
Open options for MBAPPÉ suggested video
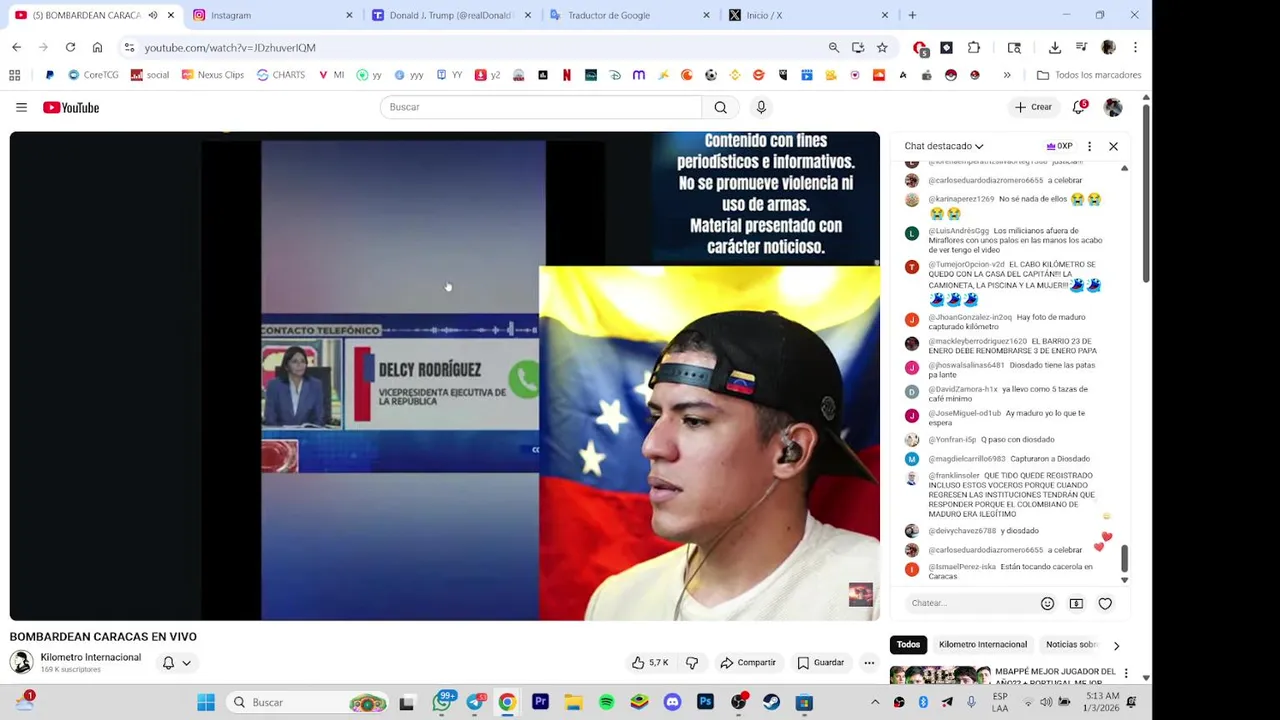tap(1126, 673)
